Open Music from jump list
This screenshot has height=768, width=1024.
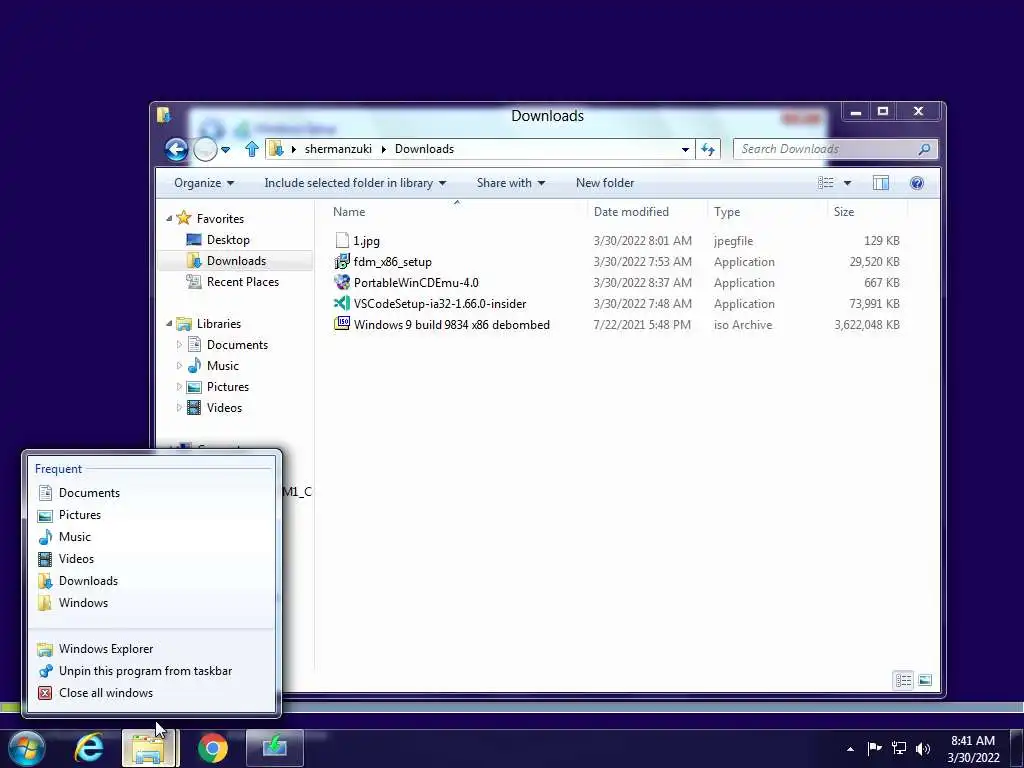(152, 537)
